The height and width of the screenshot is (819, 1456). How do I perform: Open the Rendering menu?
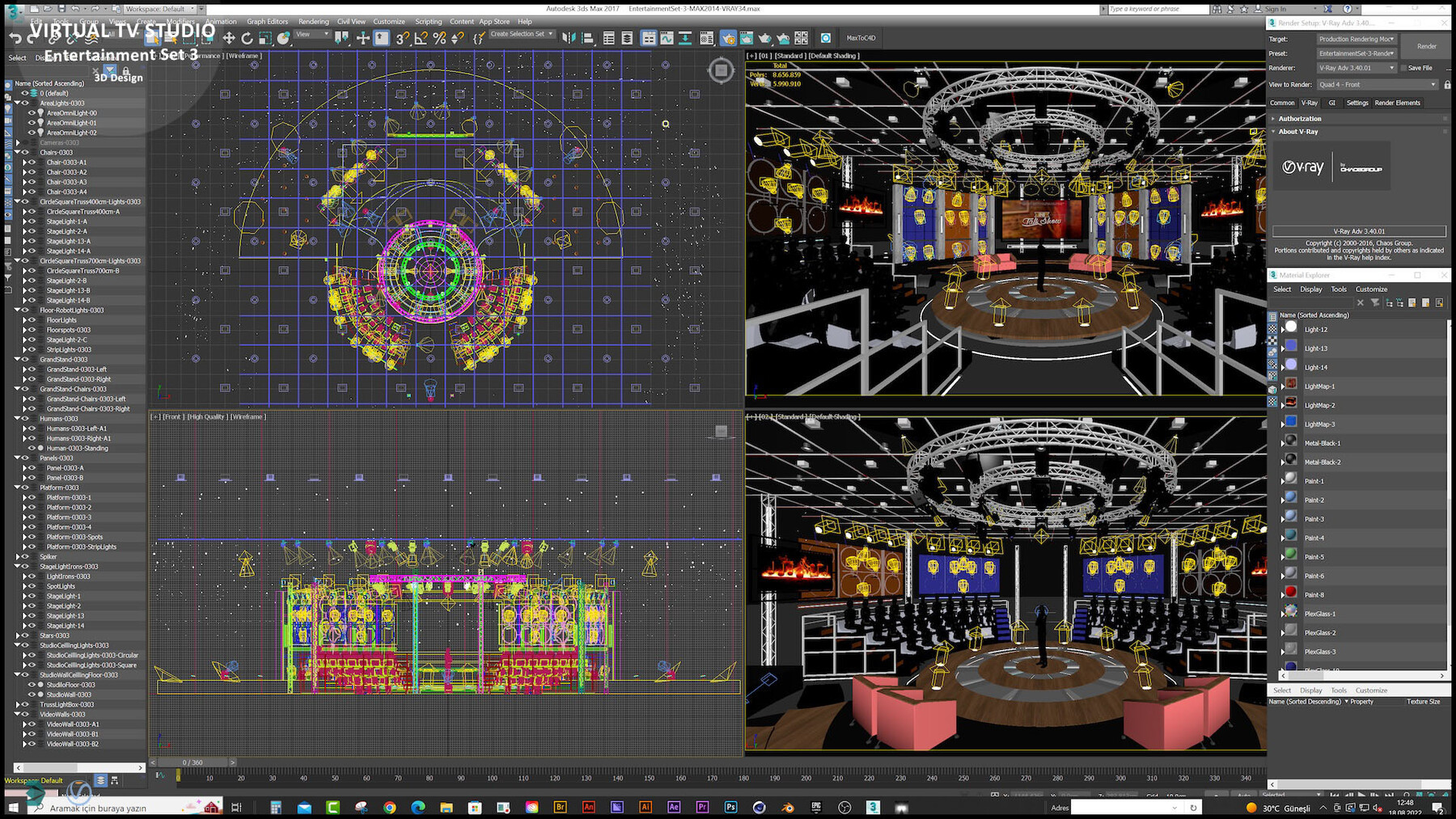click(x=313, y=22)
